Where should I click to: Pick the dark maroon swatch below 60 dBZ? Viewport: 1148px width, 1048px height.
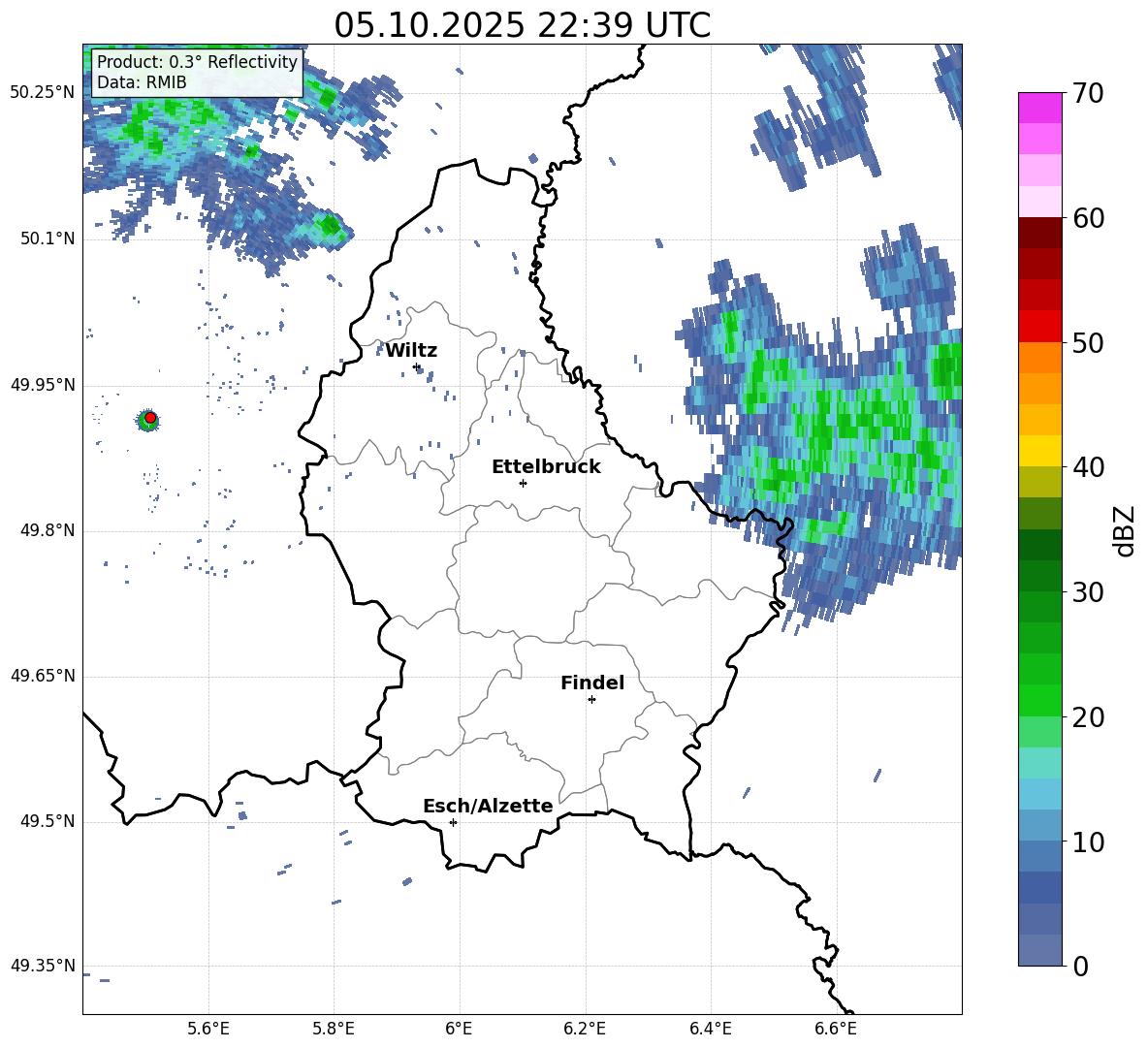(1039, 233)
